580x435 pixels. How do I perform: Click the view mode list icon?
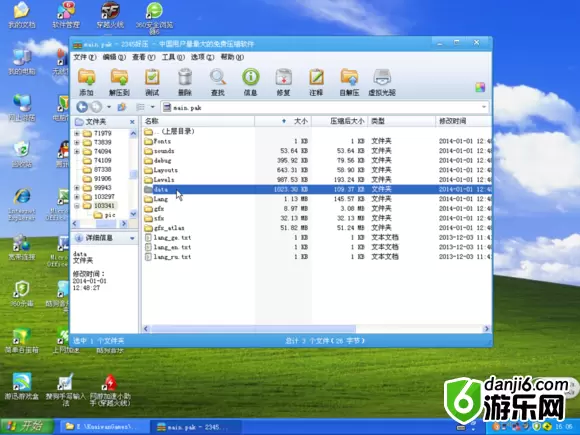tap(140, 107)
